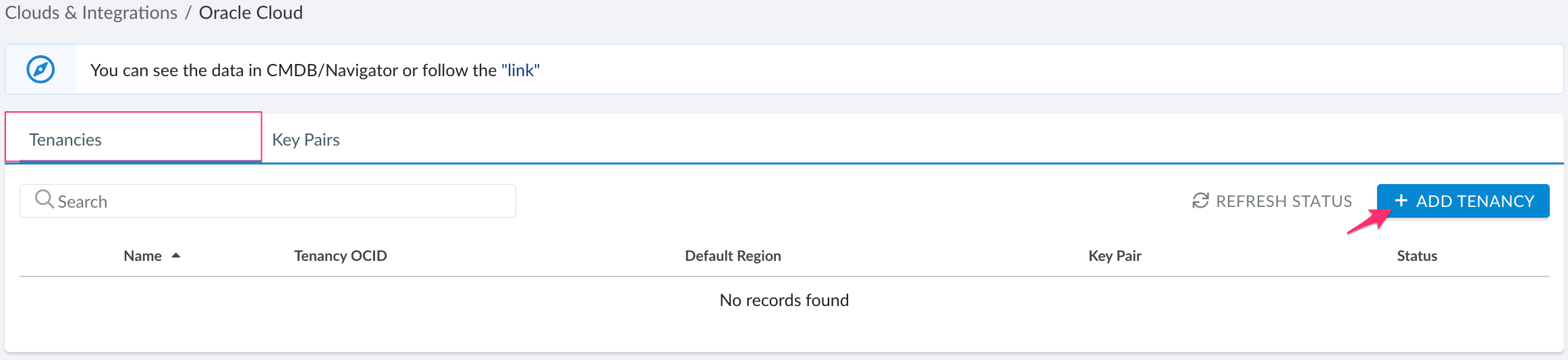
Task: Toggle the sort arrow beside Name
Action: (x=176, y=256)
